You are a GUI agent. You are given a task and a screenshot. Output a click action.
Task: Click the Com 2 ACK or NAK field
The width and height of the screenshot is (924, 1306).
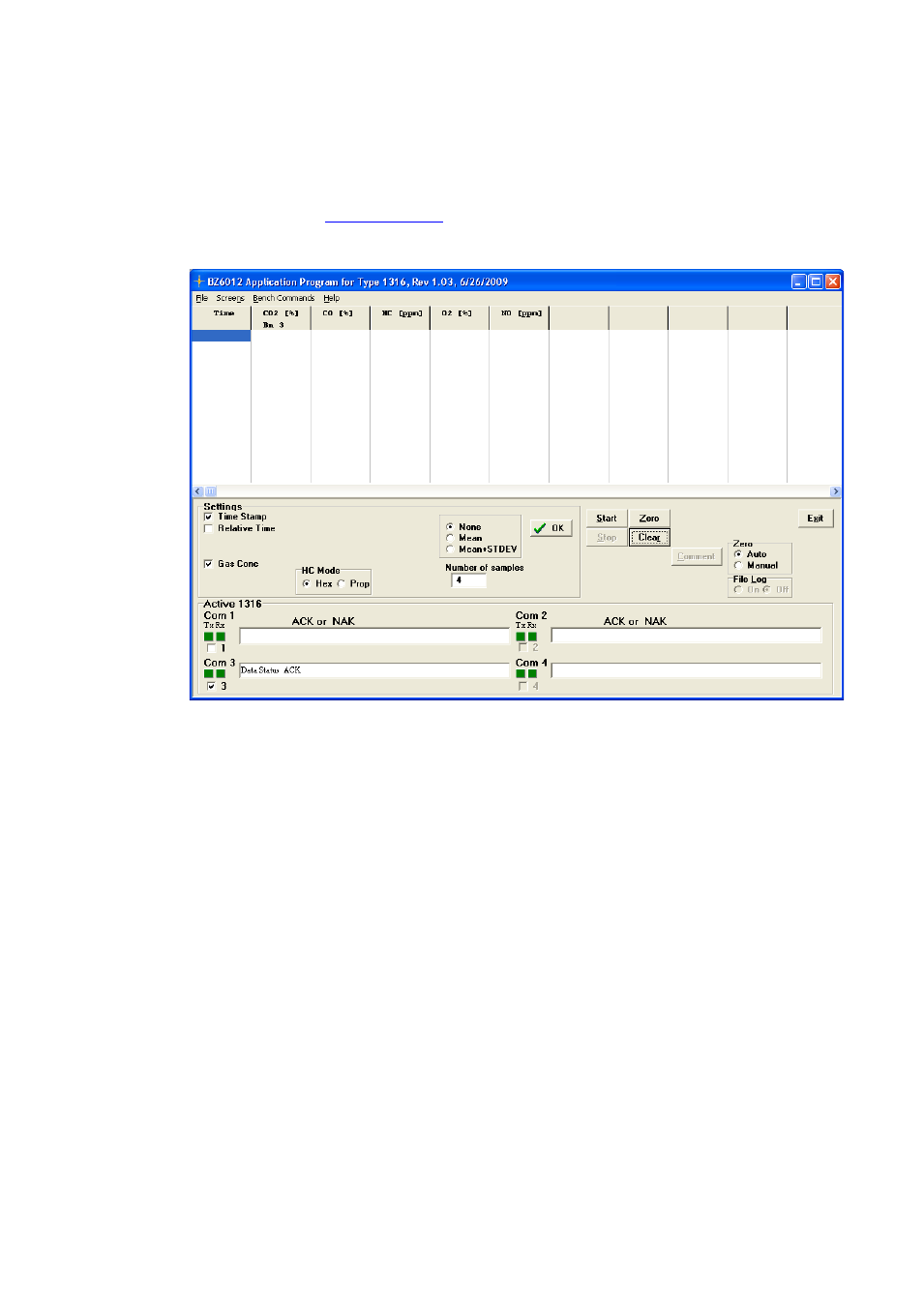[686, 636]
